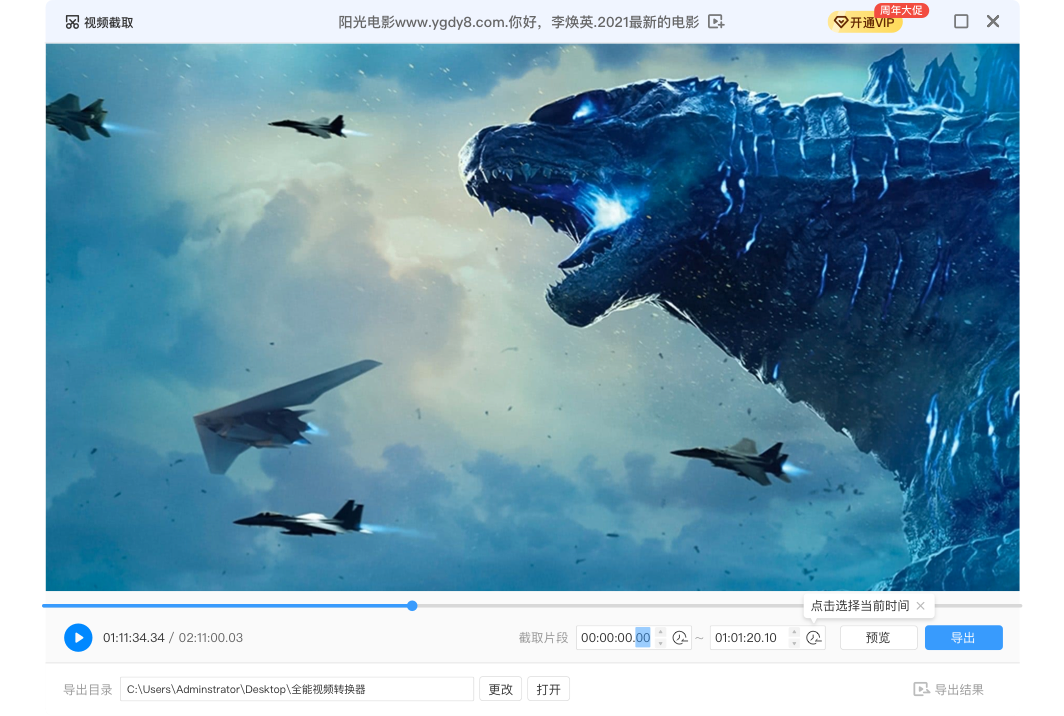1064x716 pixels.
Task: Click the export directory path field
Action: (296, 689)
